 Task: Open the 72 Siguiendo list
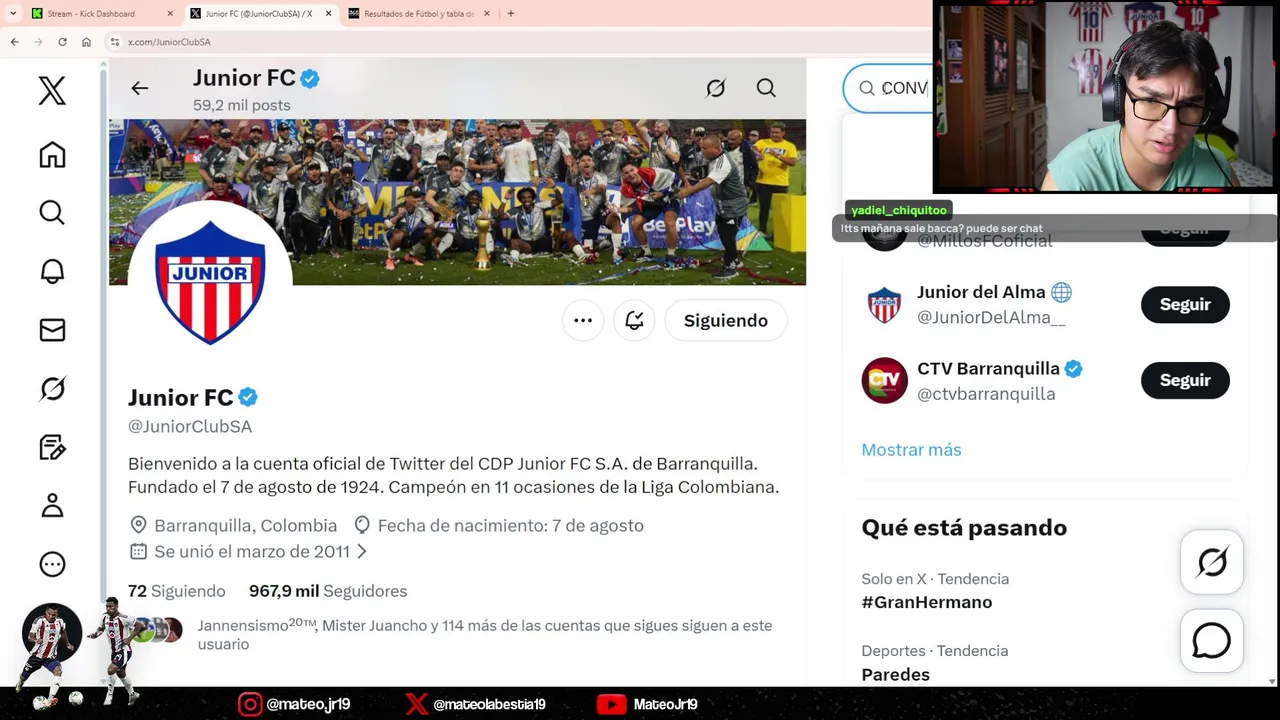tap(177, 591)
